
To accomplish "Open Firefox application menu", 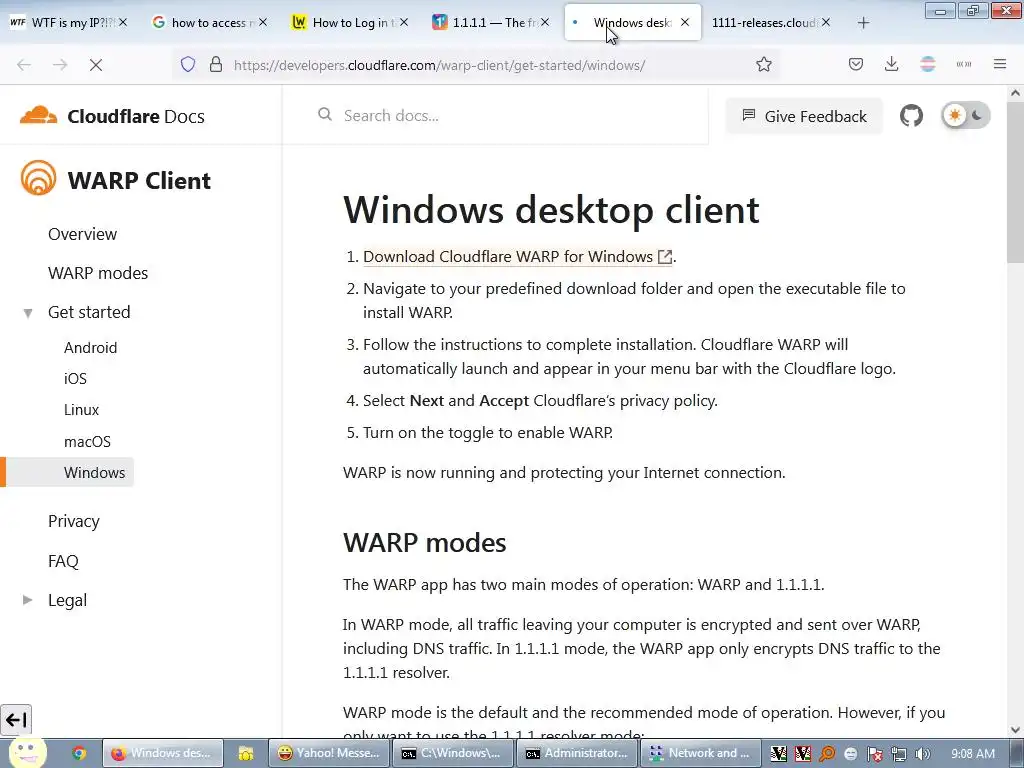I will (x=1000, y=64).
